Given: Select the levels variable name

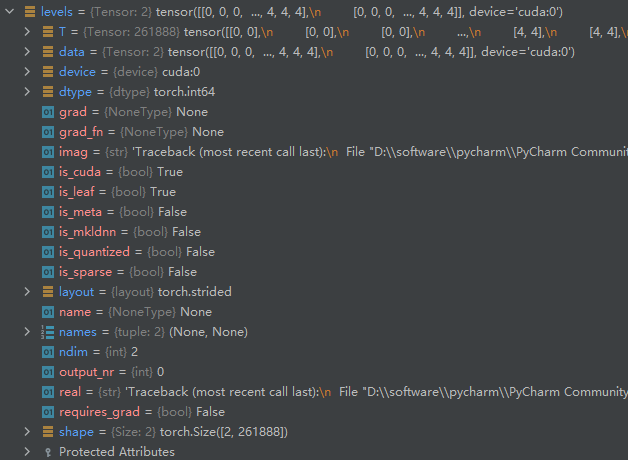Looking at the screenshot, I should [56, 12].
